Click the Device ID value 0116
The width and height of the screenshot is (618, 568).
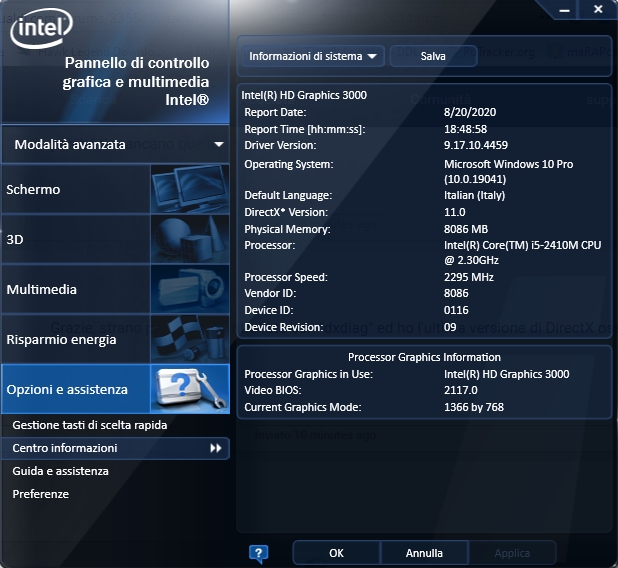click(456, 310)
